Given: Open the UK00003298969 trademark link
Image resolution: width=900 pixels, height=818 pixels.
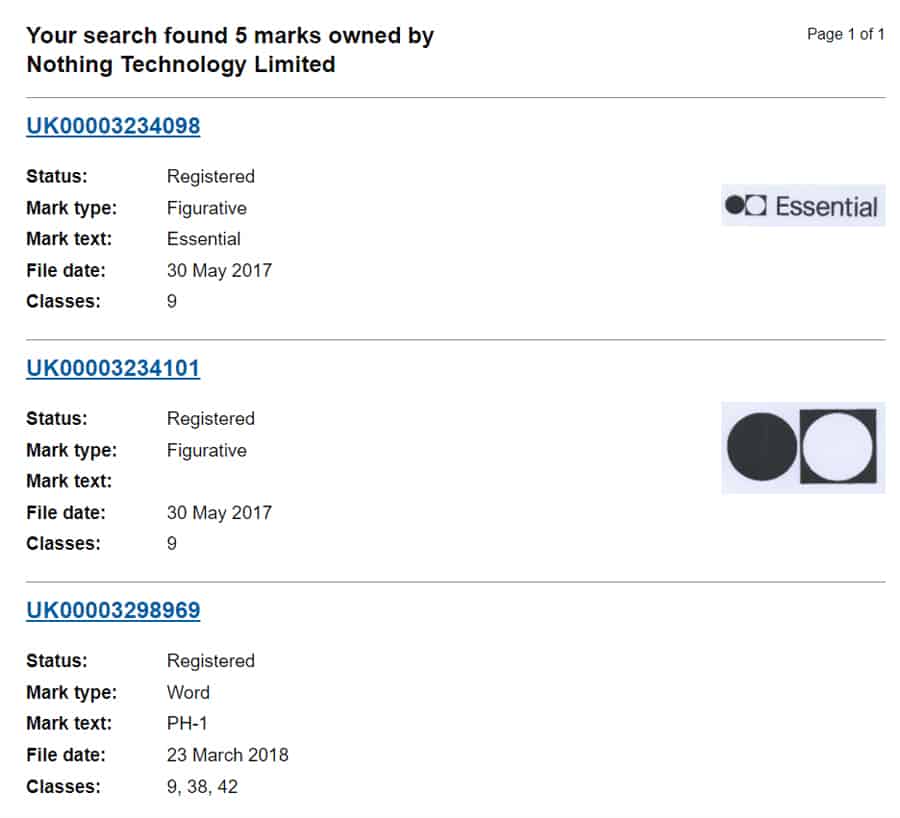Looking at the screenshot, I should point(113,610).
